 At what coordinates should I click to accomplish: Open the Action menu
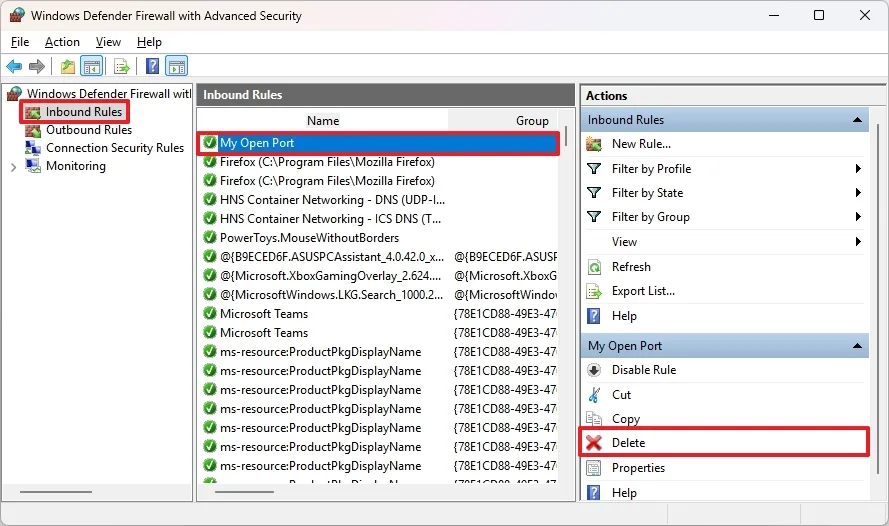pos(62,42)
